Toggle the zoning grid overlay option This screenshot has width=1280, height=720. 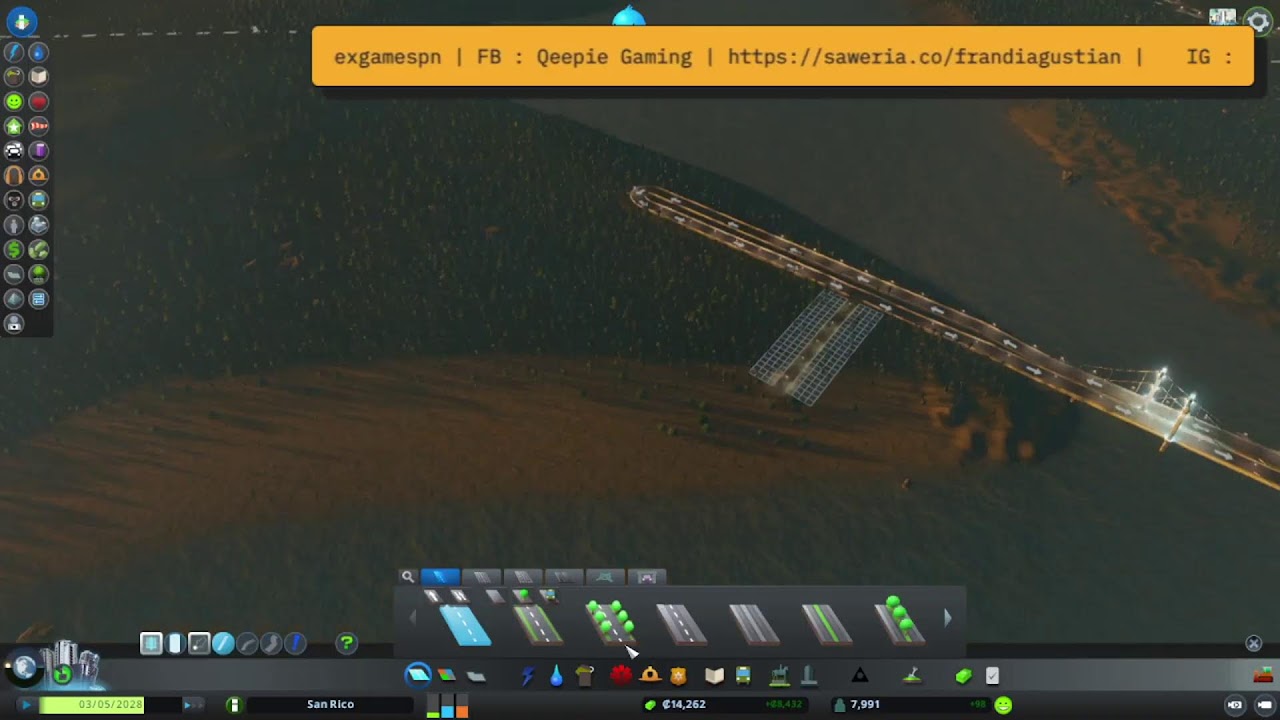(x=151, y=643)
